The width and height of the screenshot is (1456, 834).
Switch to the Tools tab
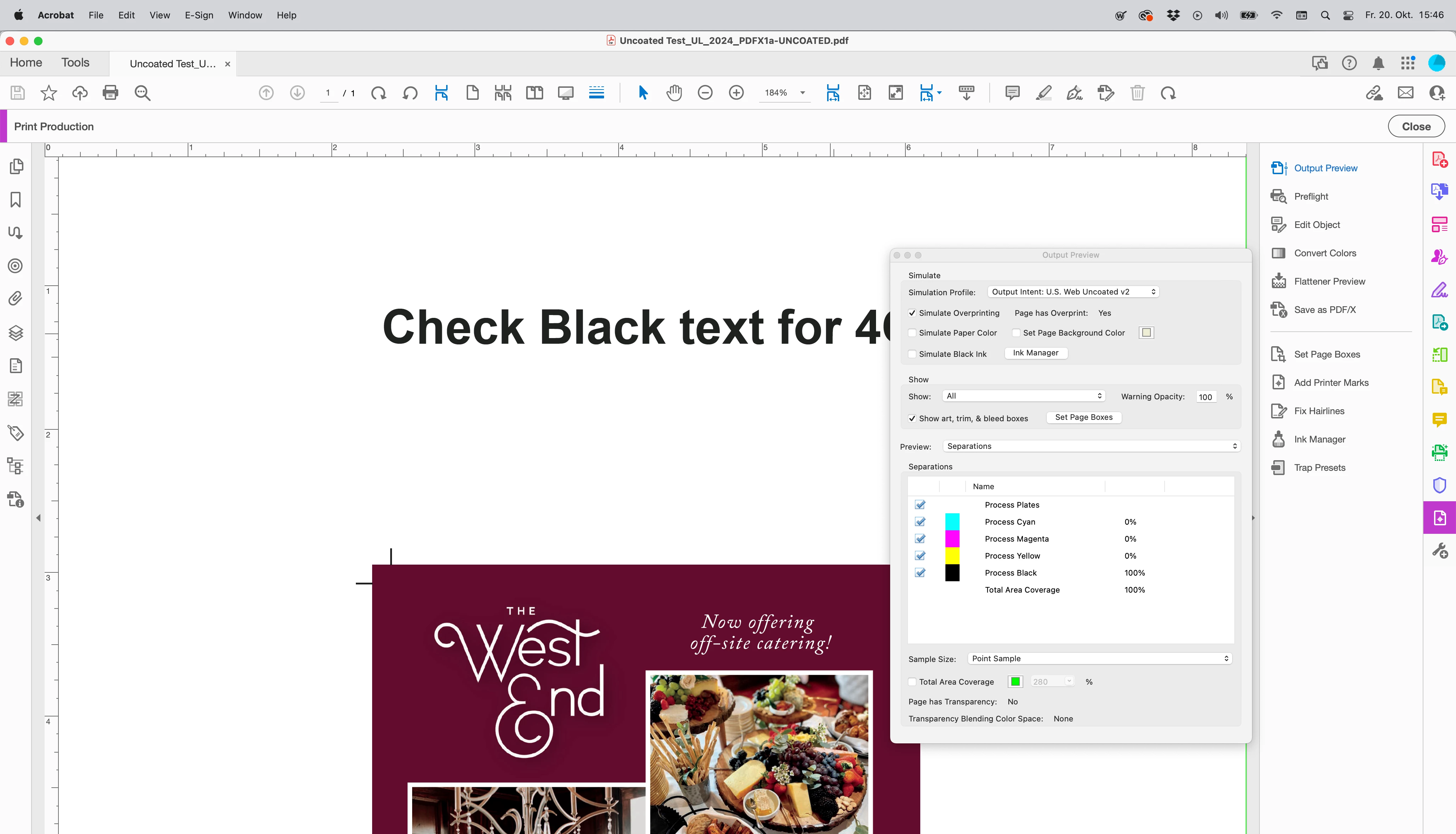tap(75, 62)
